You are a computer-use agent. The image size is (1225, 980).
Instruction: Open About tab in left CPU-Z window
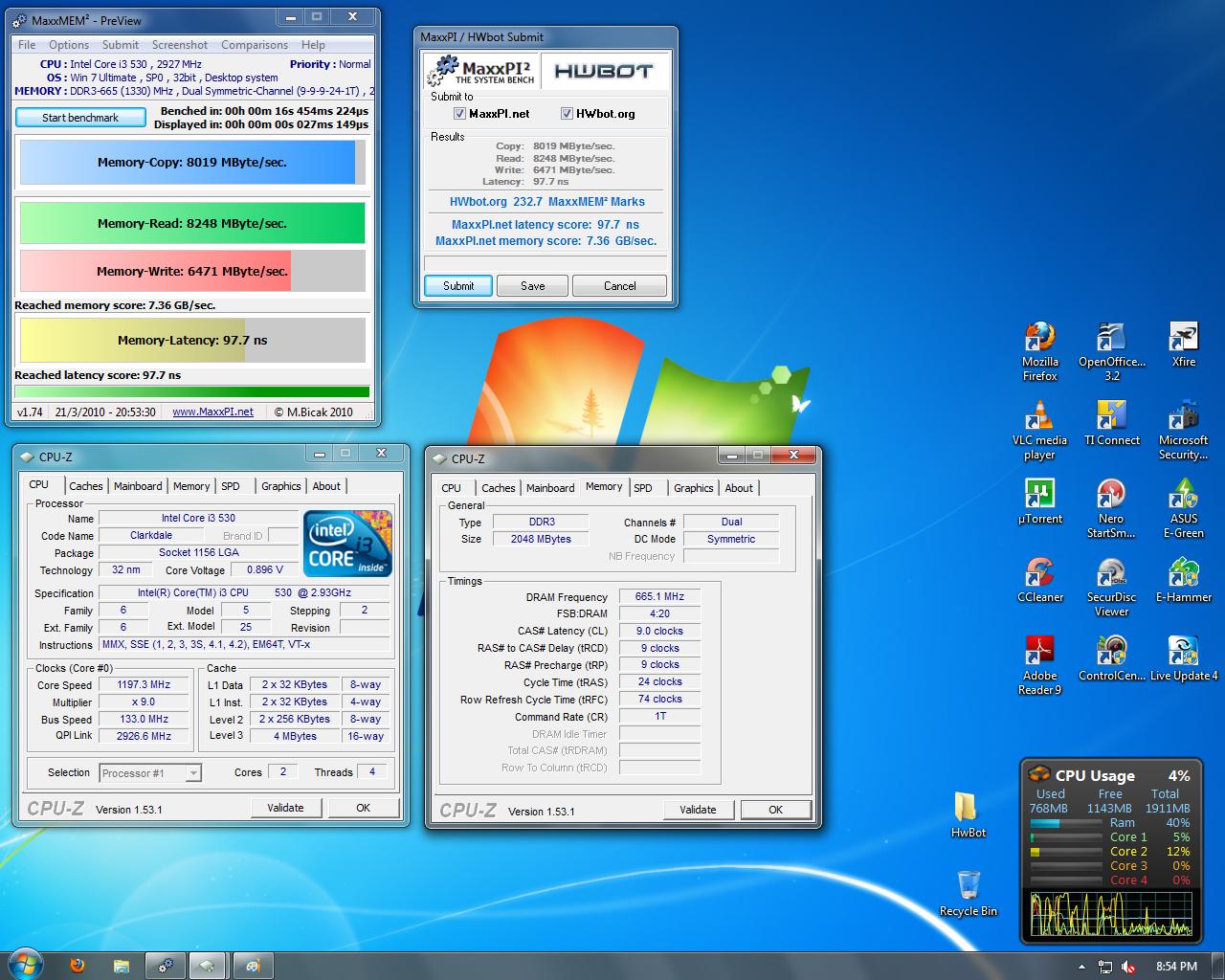326,486
